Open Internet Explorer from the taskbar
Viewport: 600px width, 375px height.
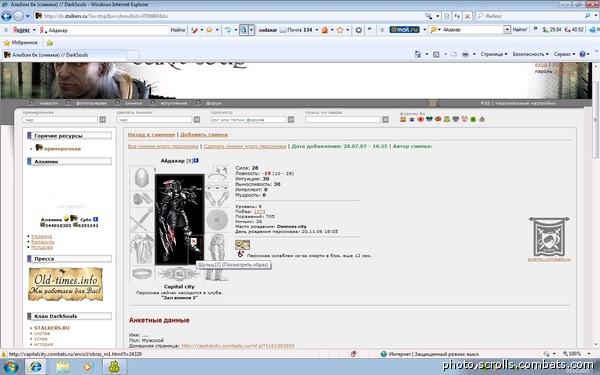click(x=36, y=367)
